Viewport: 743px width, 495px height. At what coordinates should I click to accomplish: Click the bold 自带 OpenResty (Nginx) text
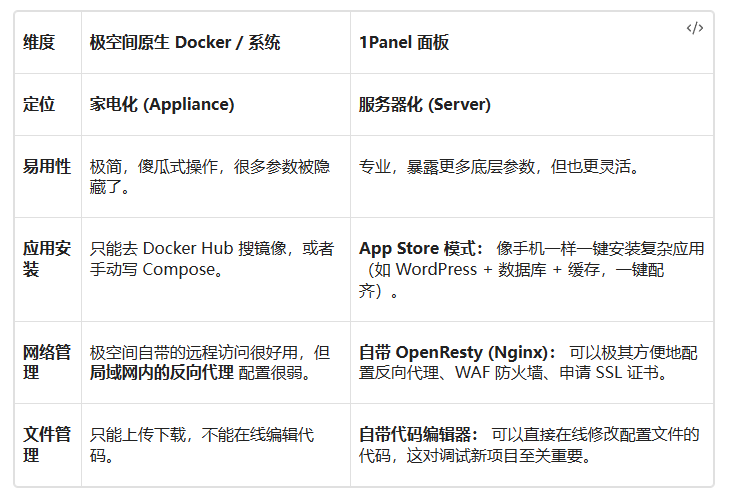coord(459,352)
